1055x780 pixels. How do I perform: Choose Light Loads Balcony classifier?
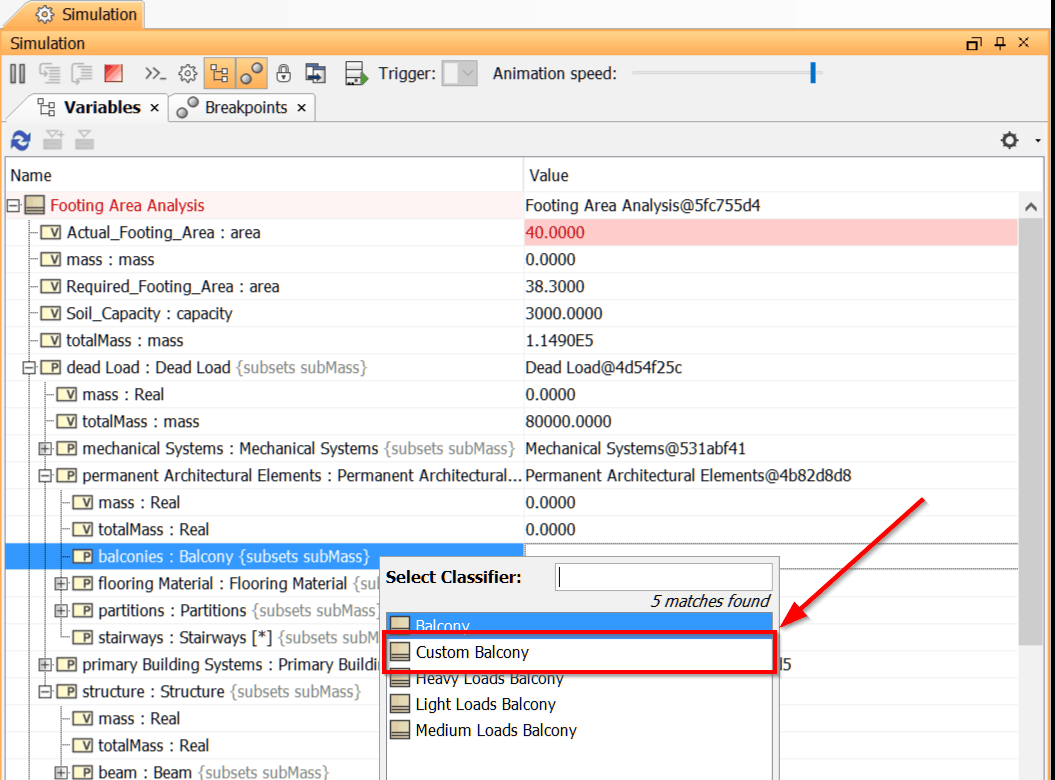pyautogui.click(x=580, y=705)
